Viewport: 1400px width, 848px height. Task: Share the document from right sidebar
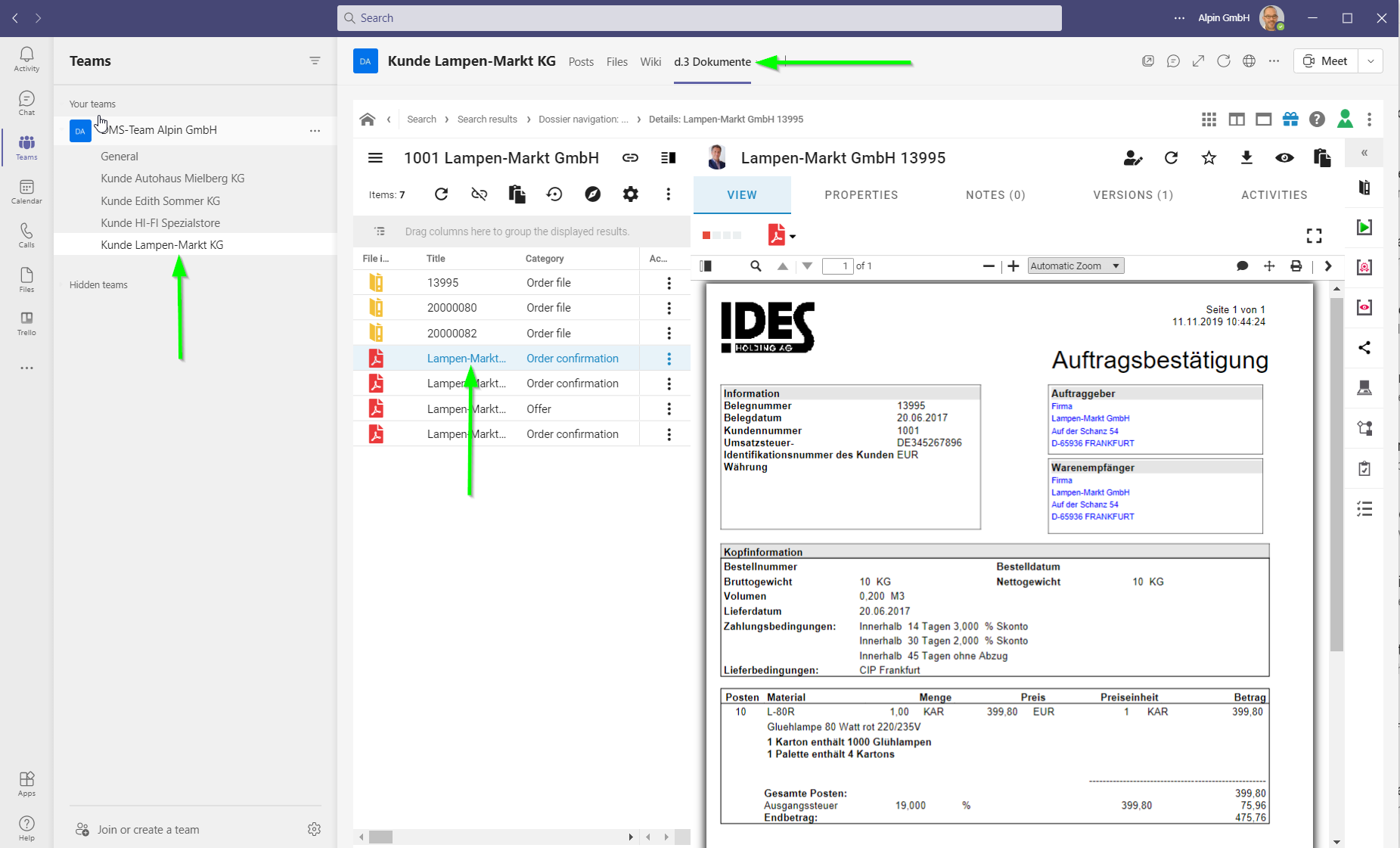click(x=1364, y=348)
